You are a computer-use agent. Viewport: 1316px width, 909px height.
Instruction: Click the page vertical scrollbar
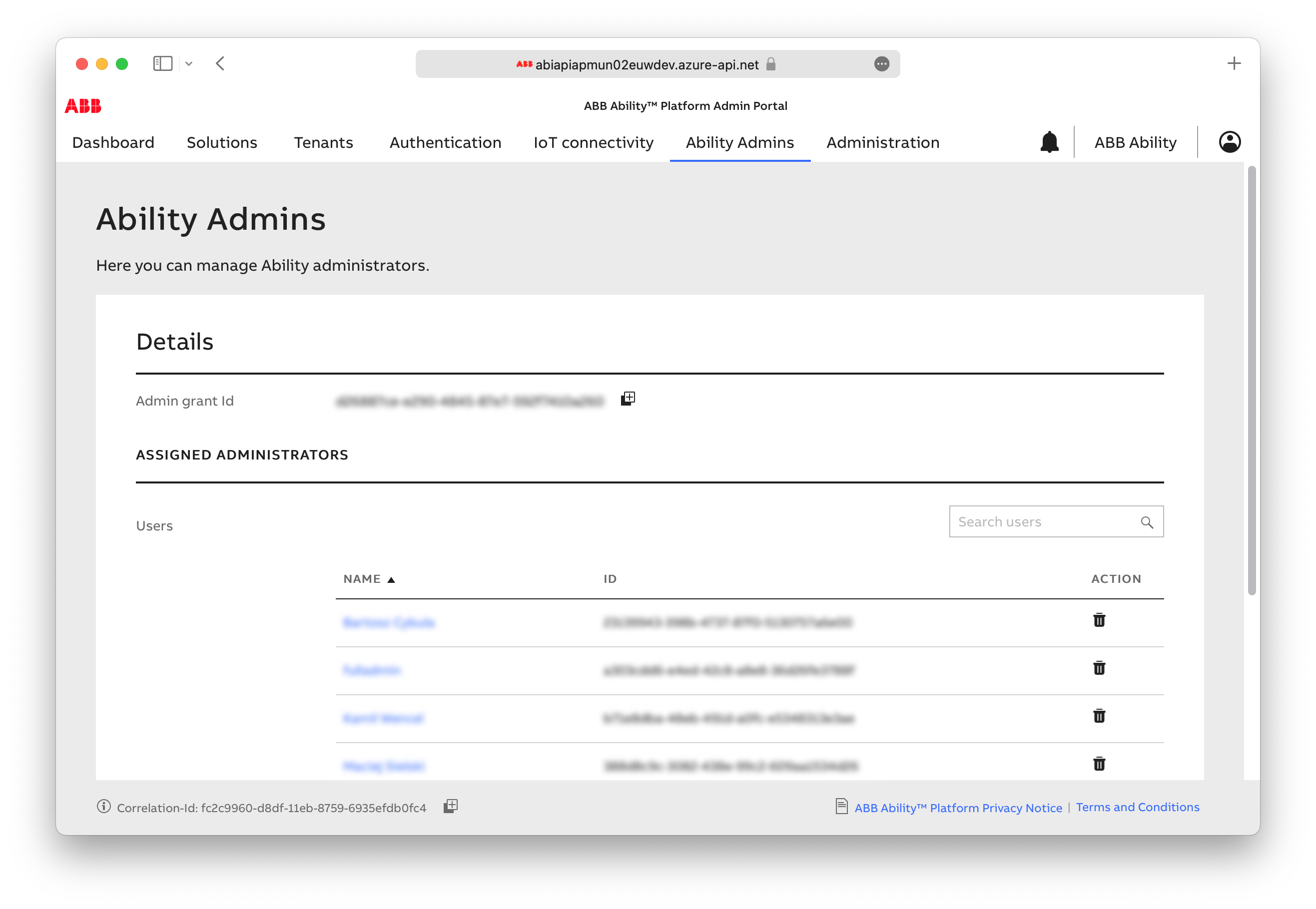coord(1251,381)
